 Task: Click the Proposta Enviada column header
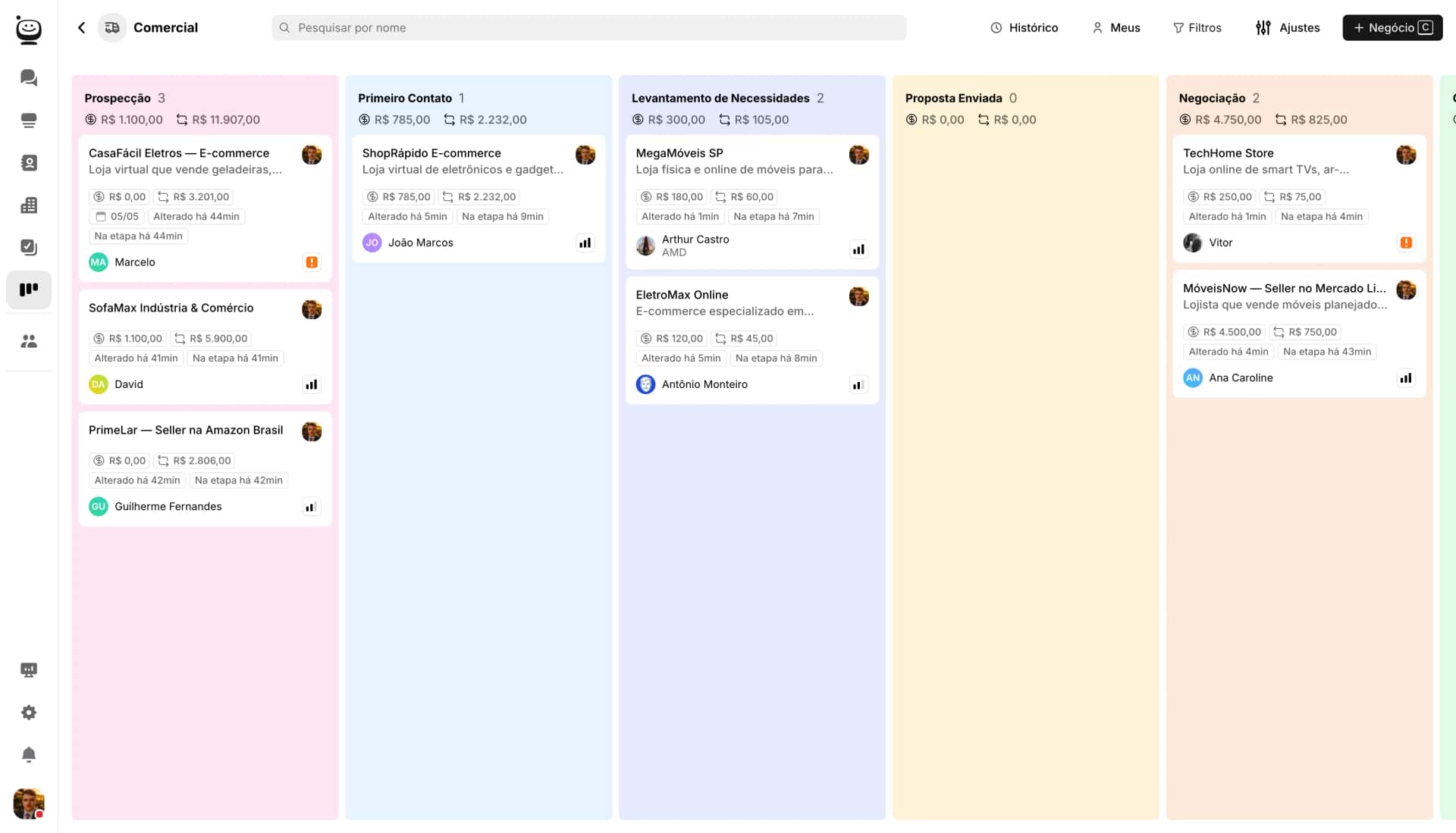point(954,98)
